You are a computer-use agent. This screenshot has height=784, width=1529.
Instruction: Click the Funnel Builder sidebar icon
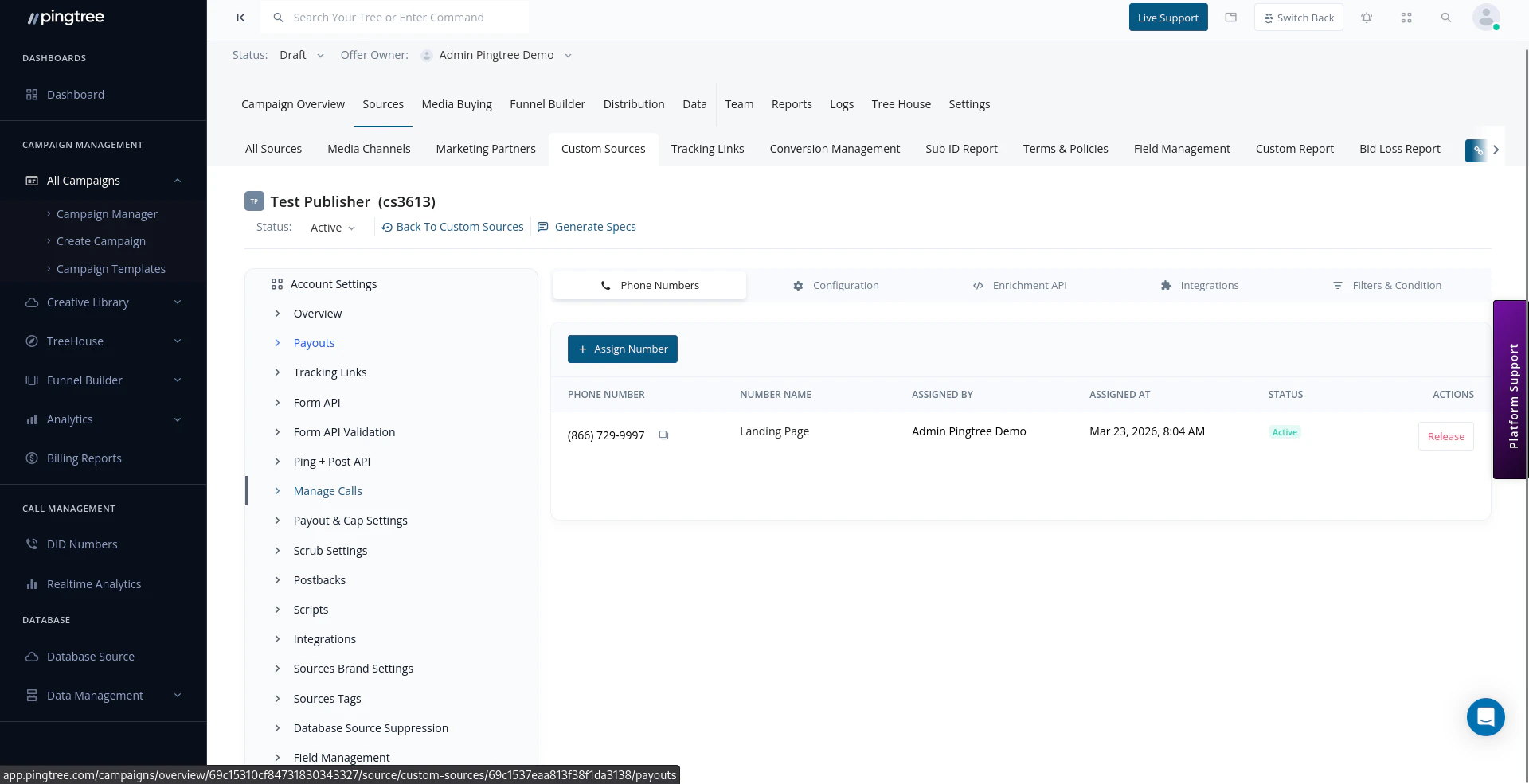pos(32,380)
